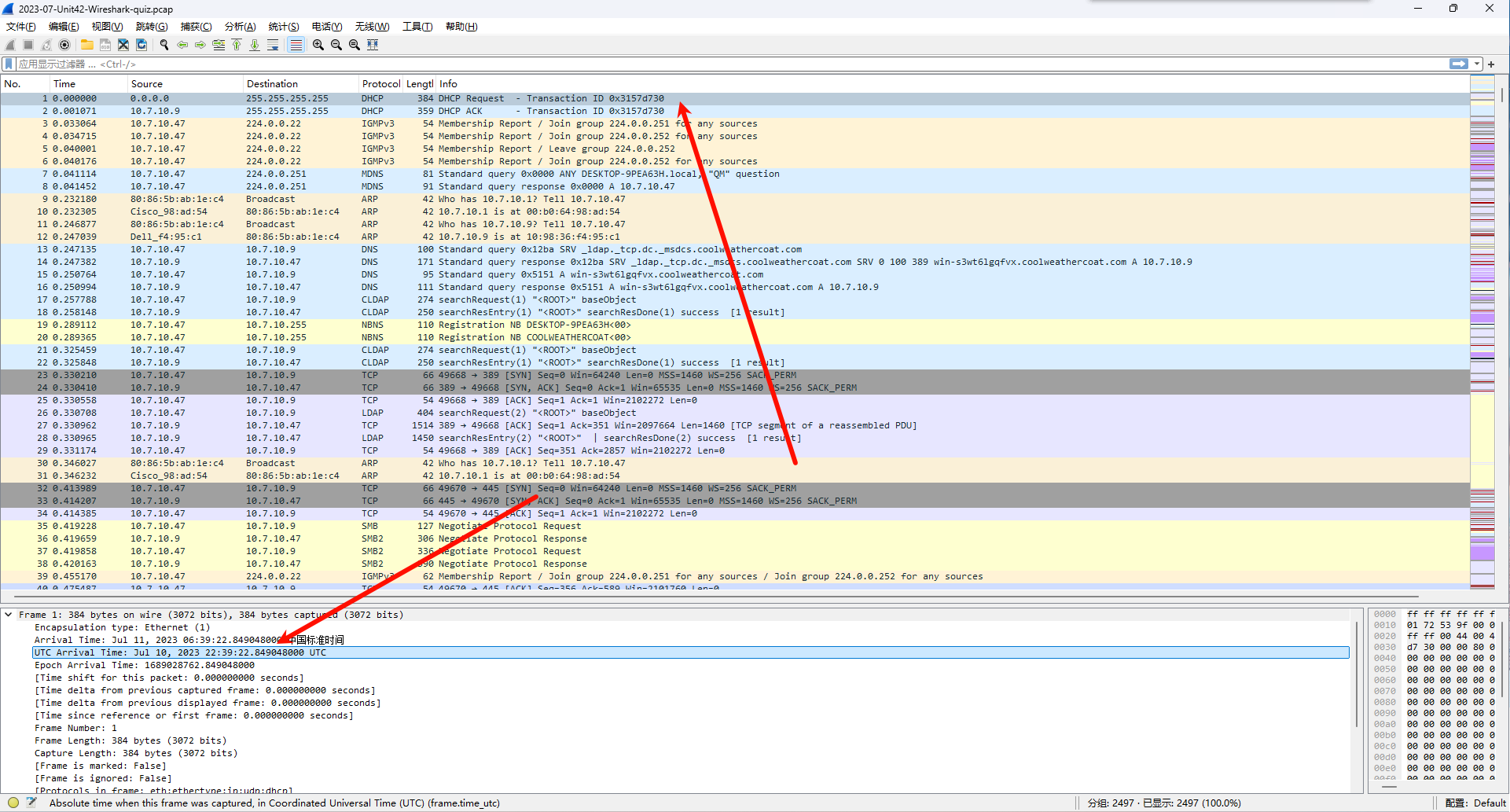Viewport: 1510px width, 812px height.
Task: Jump to the last packet
Action: [x=254, y=45]
